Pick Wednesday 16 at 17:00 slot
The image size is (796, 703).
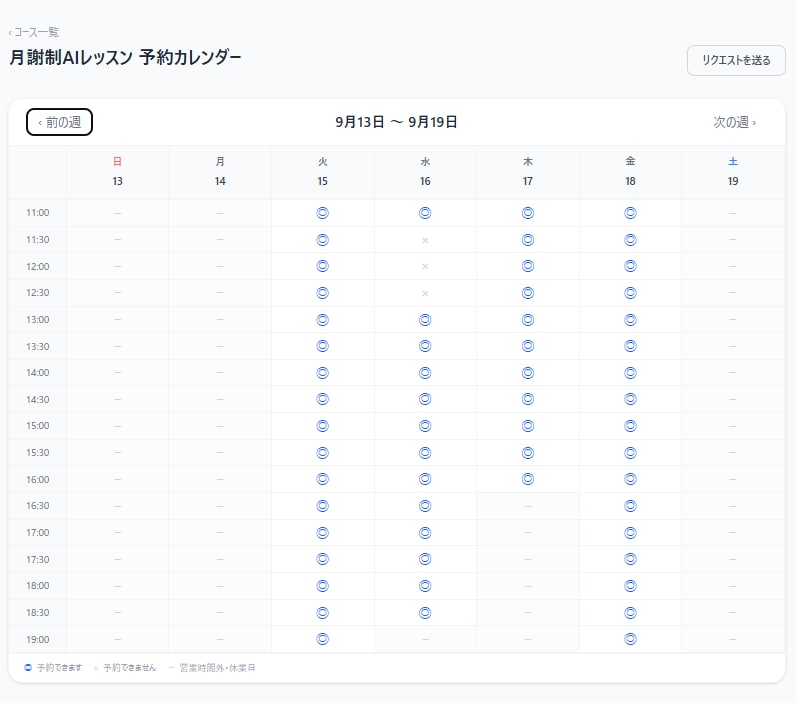click(425, 533)
